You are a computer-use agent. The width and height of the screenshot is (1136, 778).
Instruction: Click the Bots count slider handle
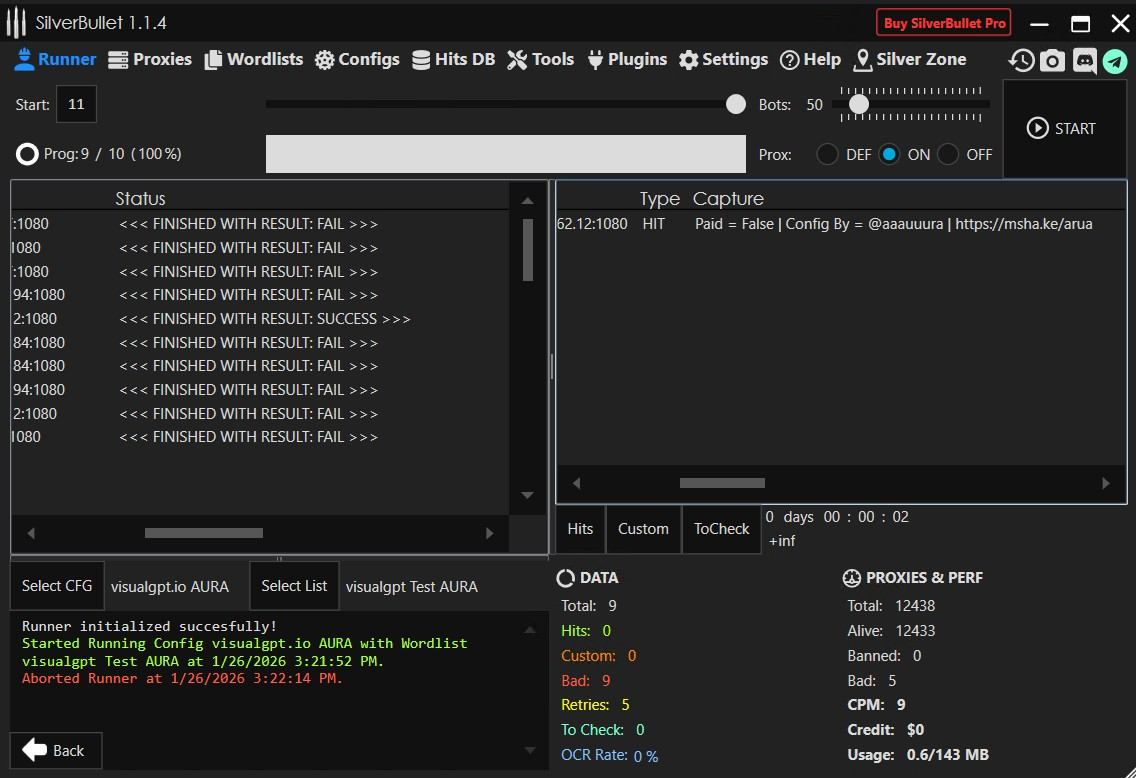859,104
